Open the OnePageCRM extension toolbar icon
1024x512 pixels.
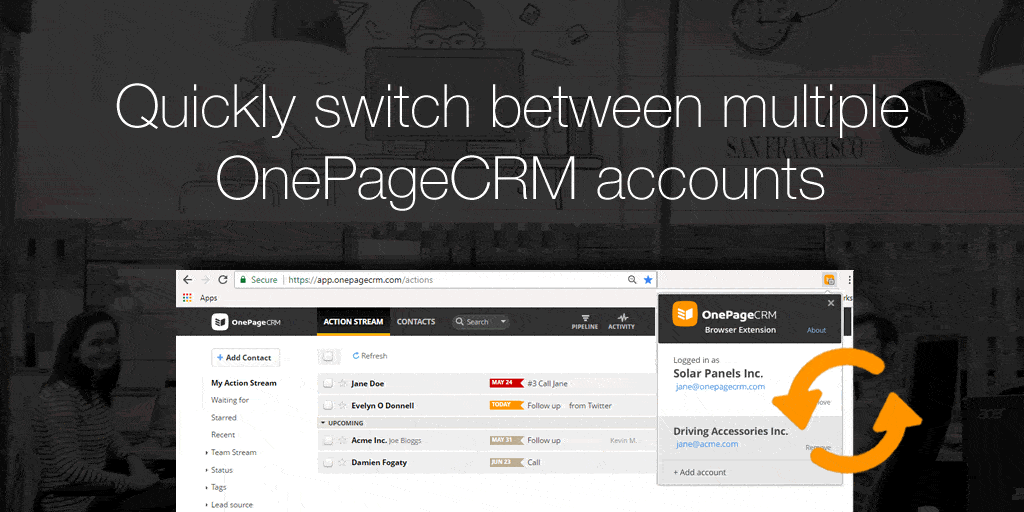[x=829, y=280]
